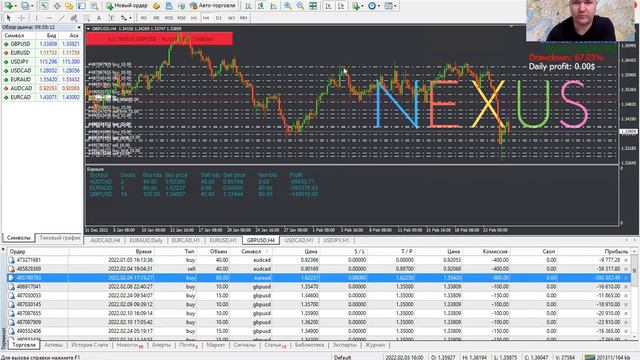This screenshot has width=640, height=360.
Task: Switch timeframe to W1
Action: pyautogui.click(x=231, y=18)
